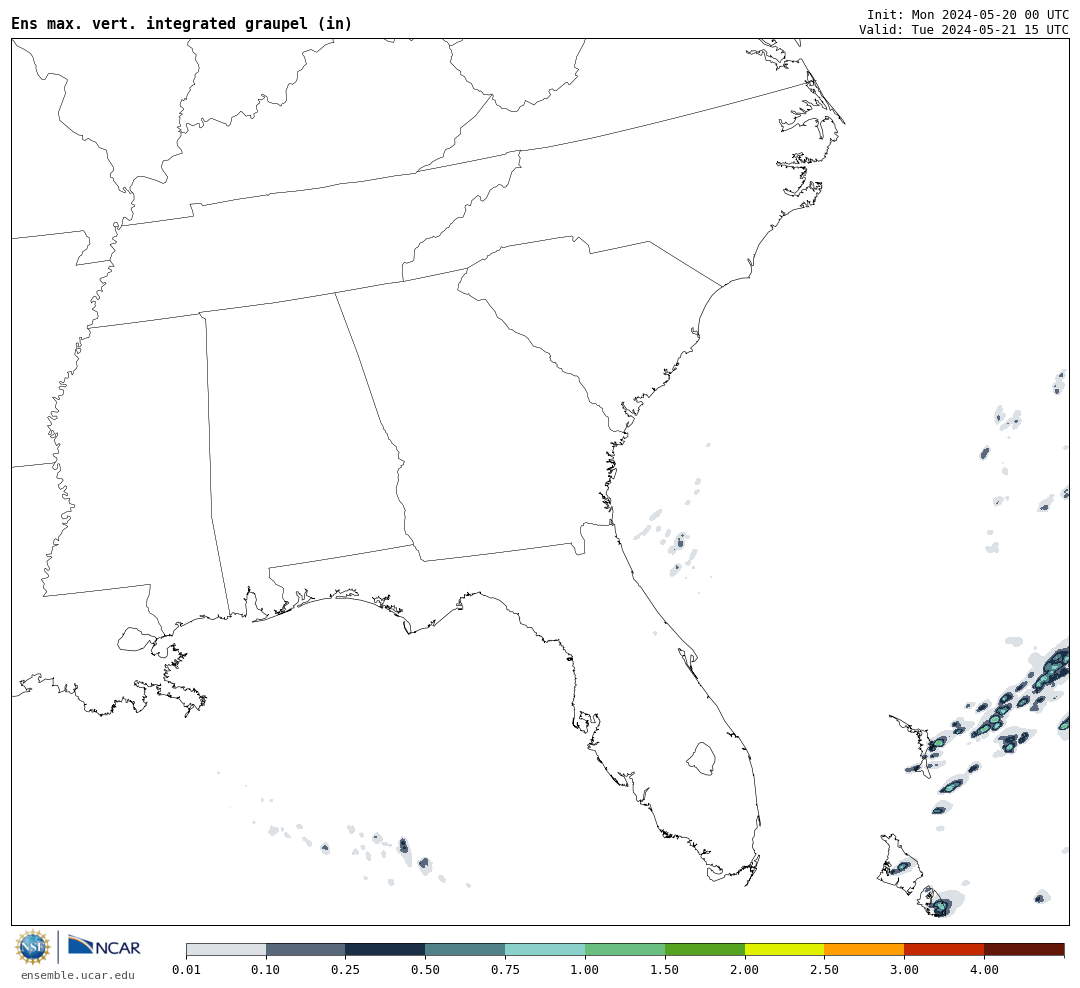Click Lake Pontchartrain outline in Louisiana
This screenshot has height=988, width=1080.
point(136,639)
